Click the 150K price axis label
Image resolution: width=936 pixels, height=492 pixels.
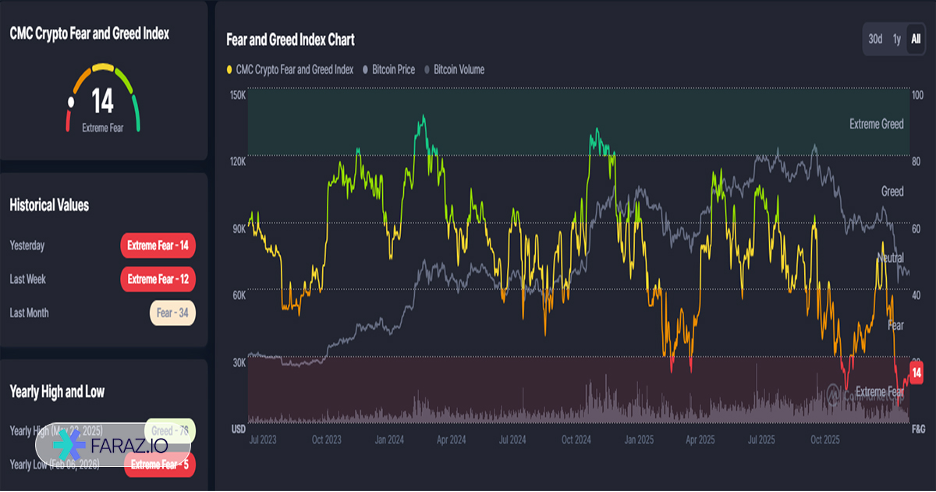coord(238,96)
